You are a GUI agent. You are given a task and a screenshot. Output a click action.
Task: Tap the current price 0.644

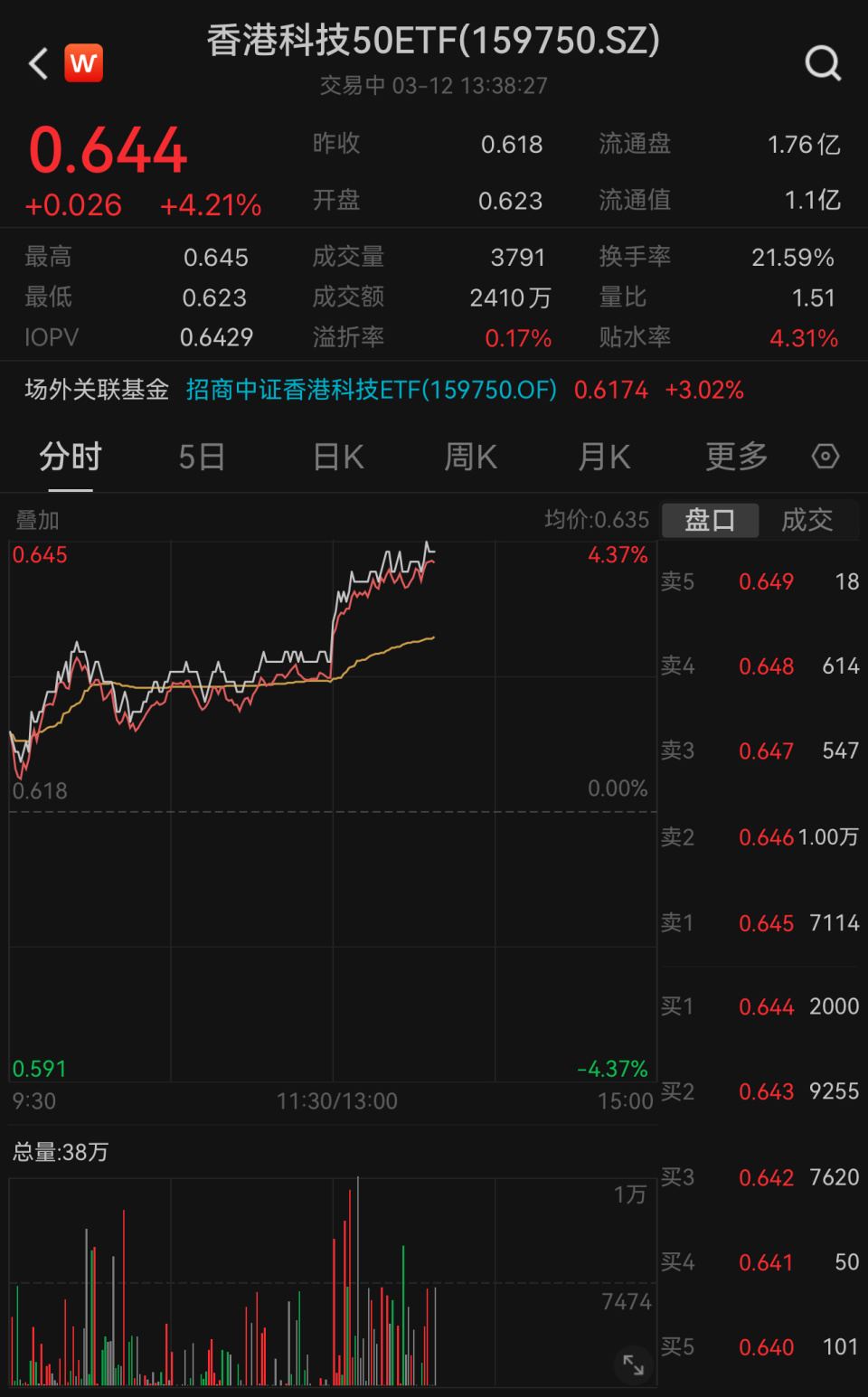click(108, 150)
